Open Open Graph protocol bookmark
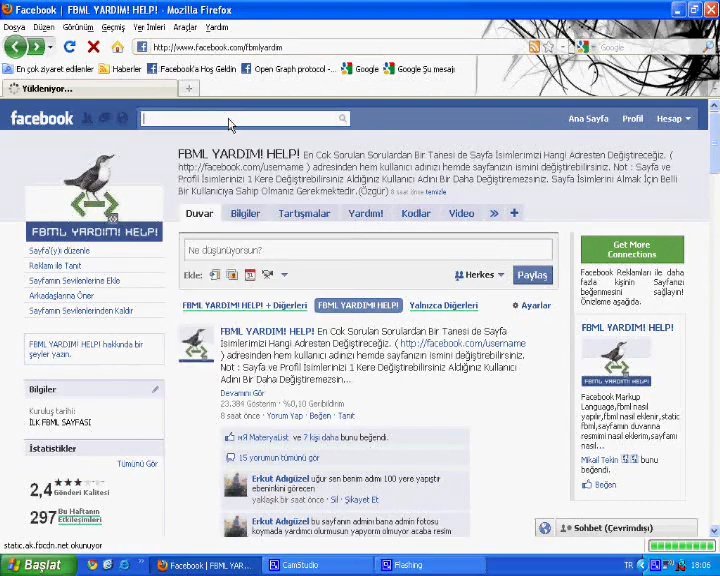Image resolution: width=720 pixels, height=576 pixels. pyautogui.click(x=289, y=69)
